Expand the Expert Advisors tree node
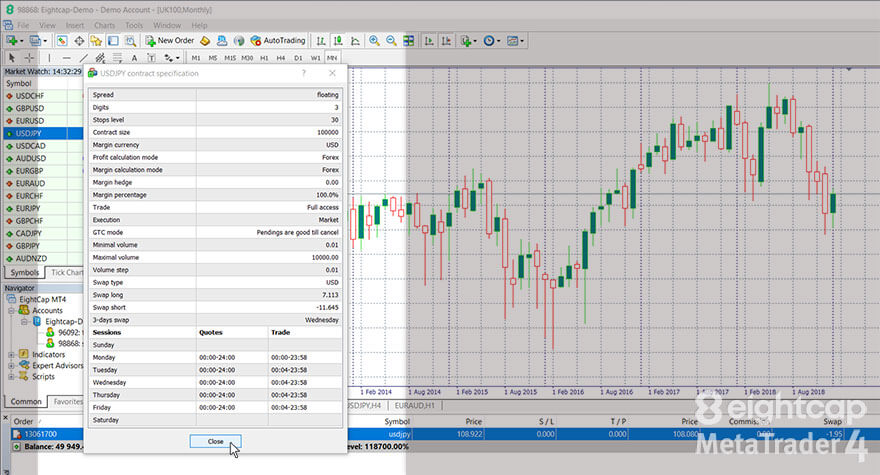Viewport: 880px width, 475px height. (11, 366)
